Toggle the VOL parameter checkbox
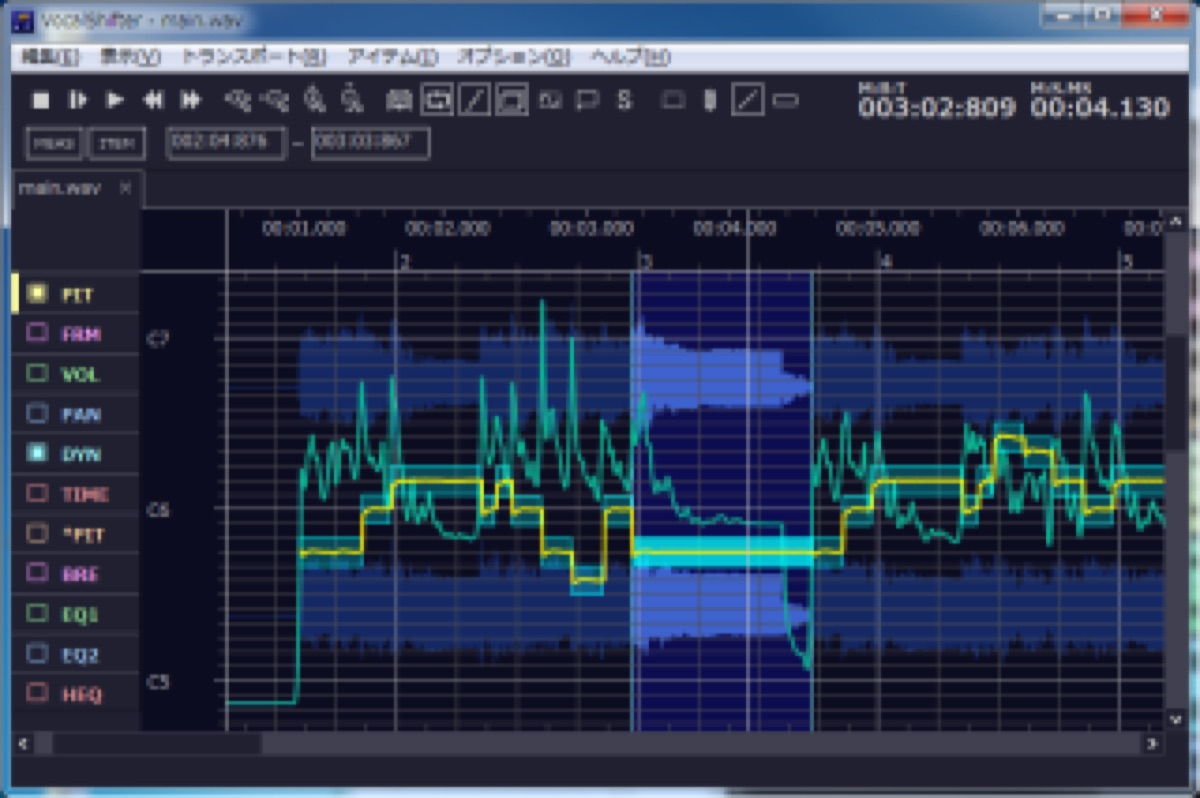Image resolution: width=1200 pixels, height=798 pixels. [37, 373]
